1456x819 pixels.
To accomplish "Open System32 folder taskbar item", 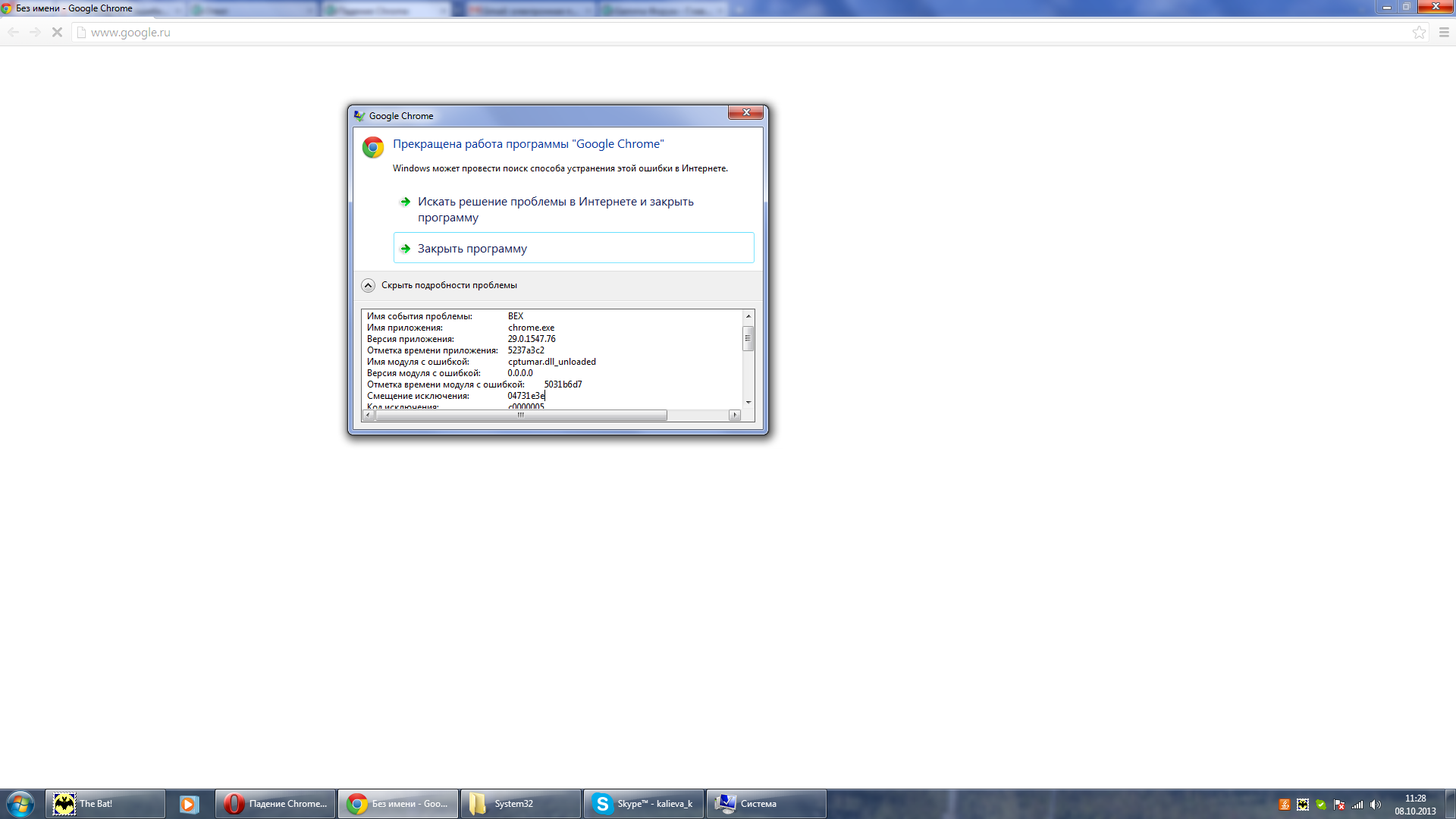I will click(520, 803).
